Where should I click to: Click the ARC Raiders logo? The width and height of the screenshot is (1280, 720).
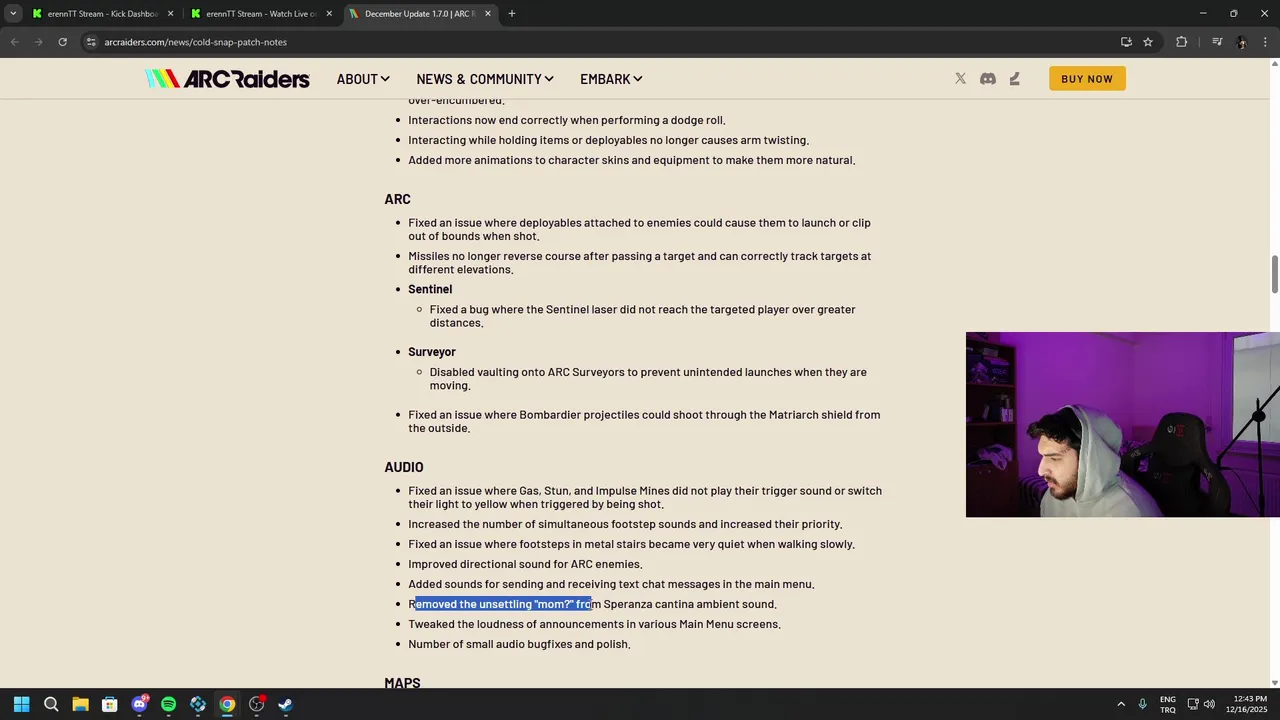point(227,79)
